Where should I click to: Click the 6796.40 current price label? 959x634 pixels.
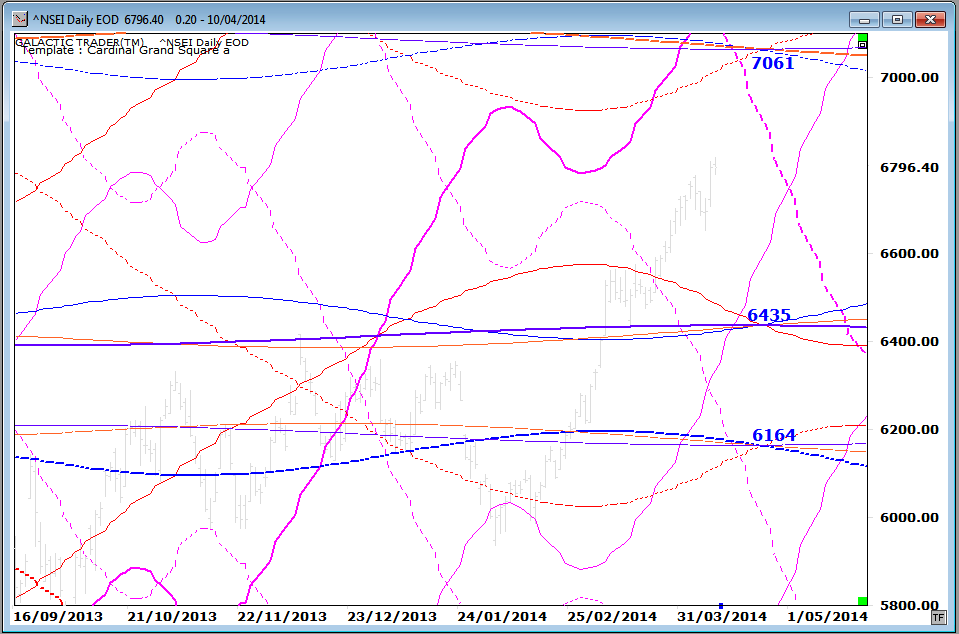pyautogui.click(x=909, y=168)
